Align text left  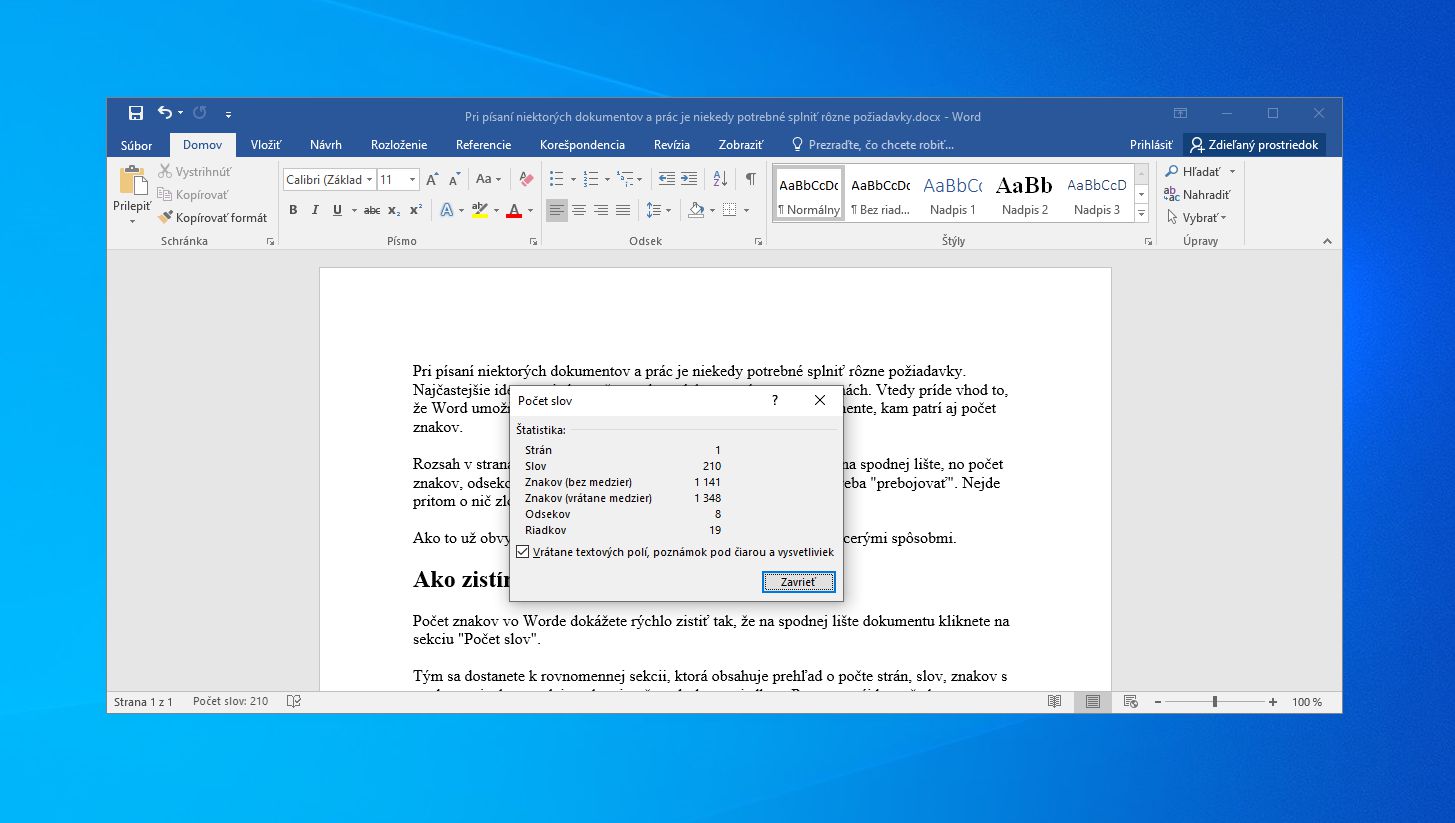pyautogui.click(x=557, y=210)
